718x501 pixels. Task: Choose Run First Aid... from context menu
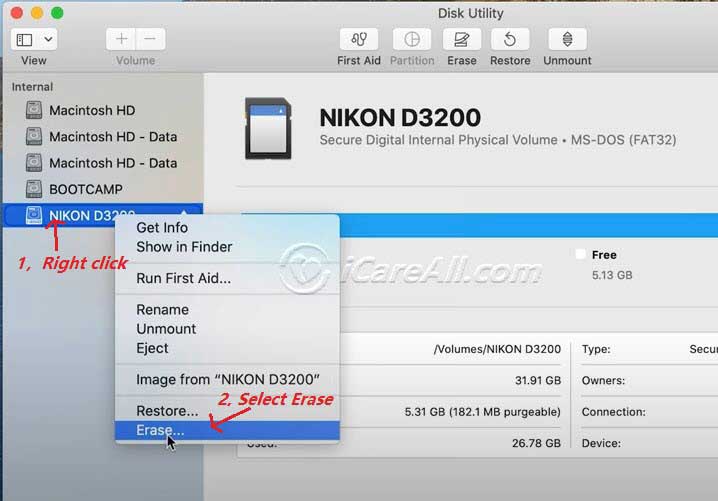coord(227,278)
